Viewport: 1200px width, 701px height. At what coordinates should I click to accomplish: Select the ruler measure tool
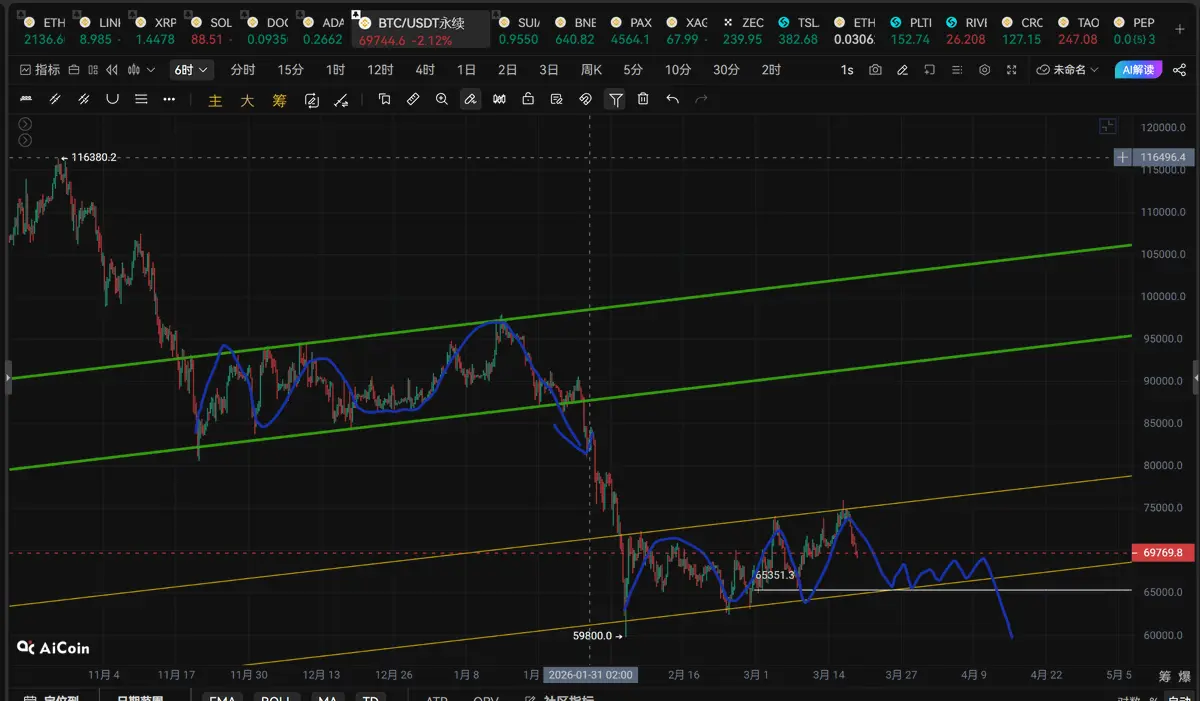[413, 99]
